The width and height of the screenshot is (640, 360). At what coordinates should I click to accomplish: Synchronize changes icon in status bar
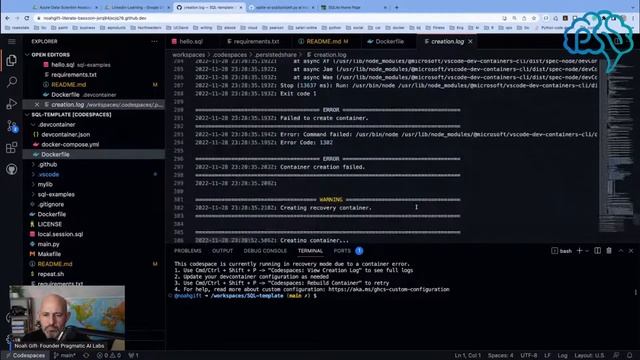tap(86, 356)
